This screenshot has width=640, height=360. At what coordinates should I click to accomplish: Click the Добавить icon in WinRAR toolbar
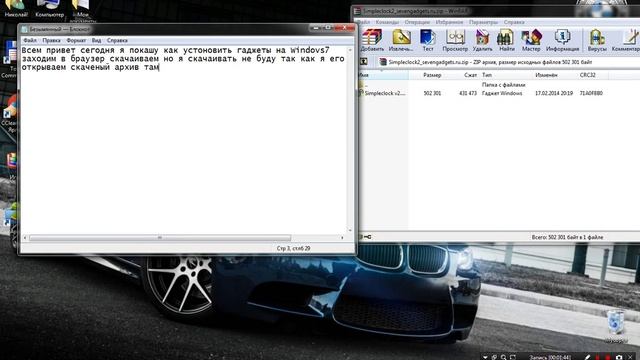point(372,40)
